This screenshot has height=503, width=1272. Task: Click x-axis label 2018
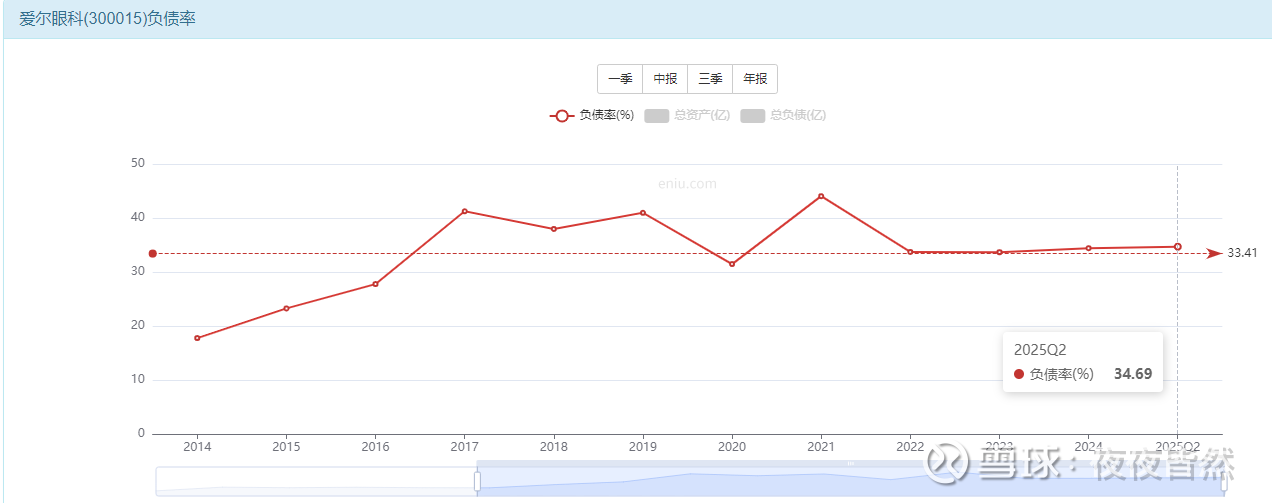(x=553, y=446)
